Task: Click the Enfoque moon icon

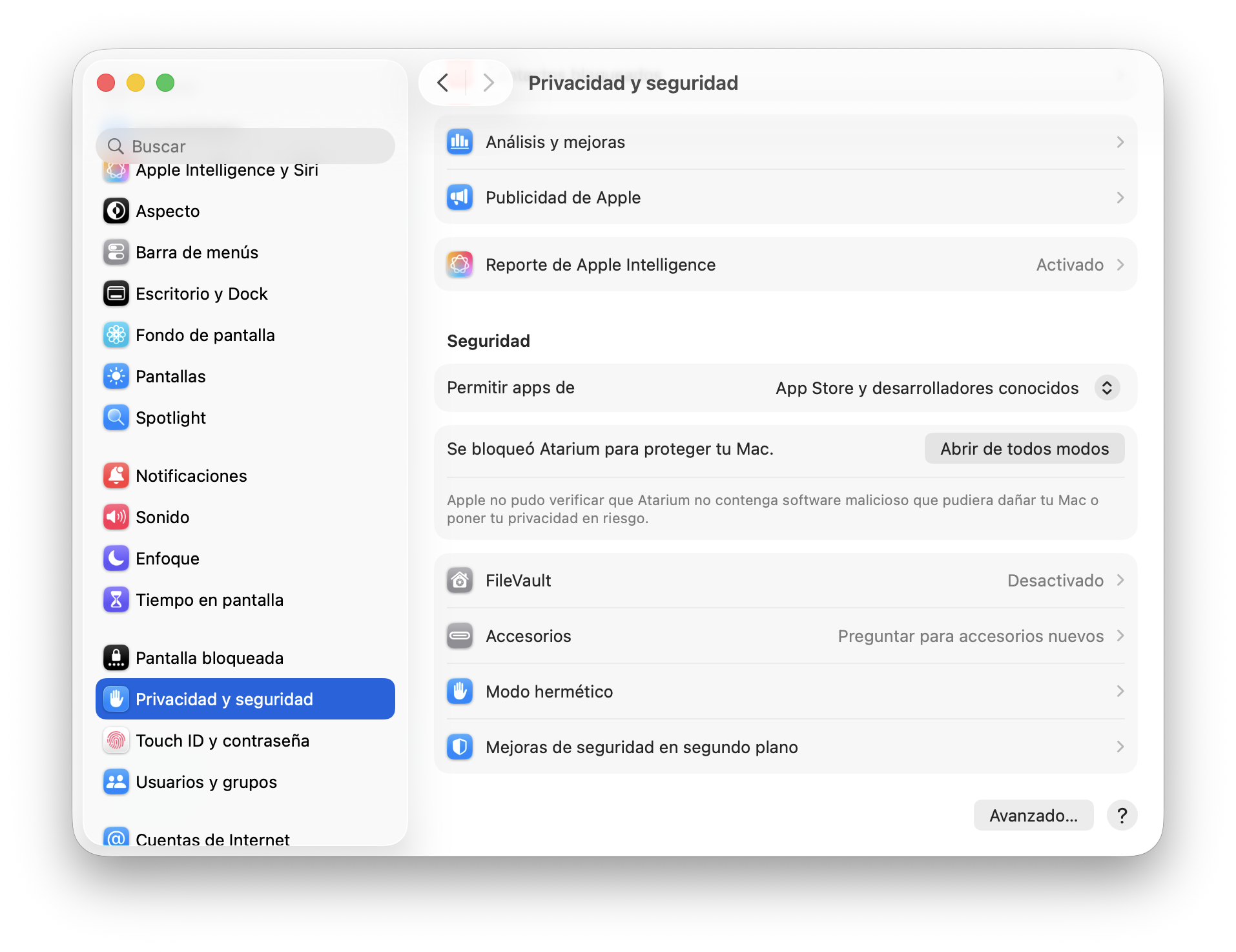Action: point(116,559)
